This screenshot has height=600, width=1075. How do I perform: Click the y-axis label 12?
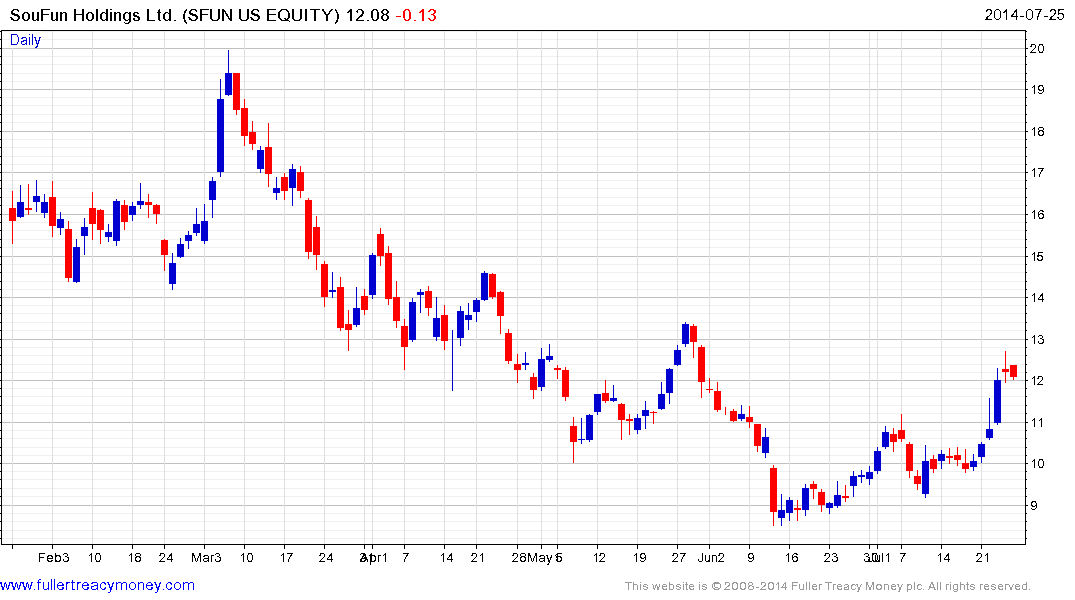pyautogui.click(x=1037, y=381)
